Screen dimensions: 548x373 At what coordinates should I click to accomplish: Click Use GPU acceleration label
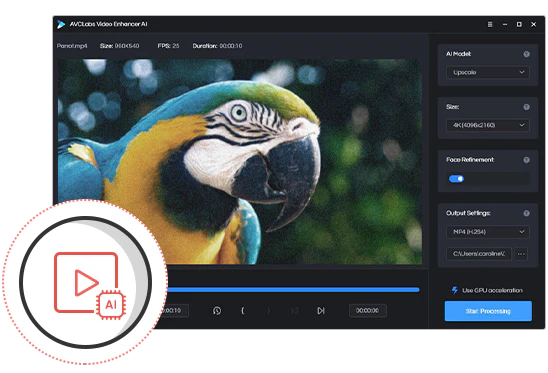point(492,290)
